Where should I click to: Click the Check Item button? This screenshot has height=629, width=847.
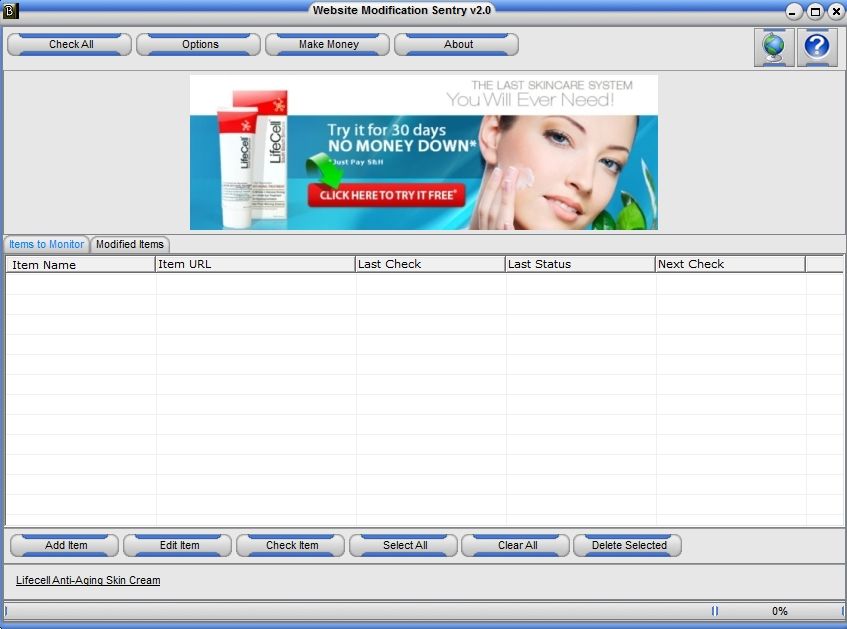(x=291, y=545)
